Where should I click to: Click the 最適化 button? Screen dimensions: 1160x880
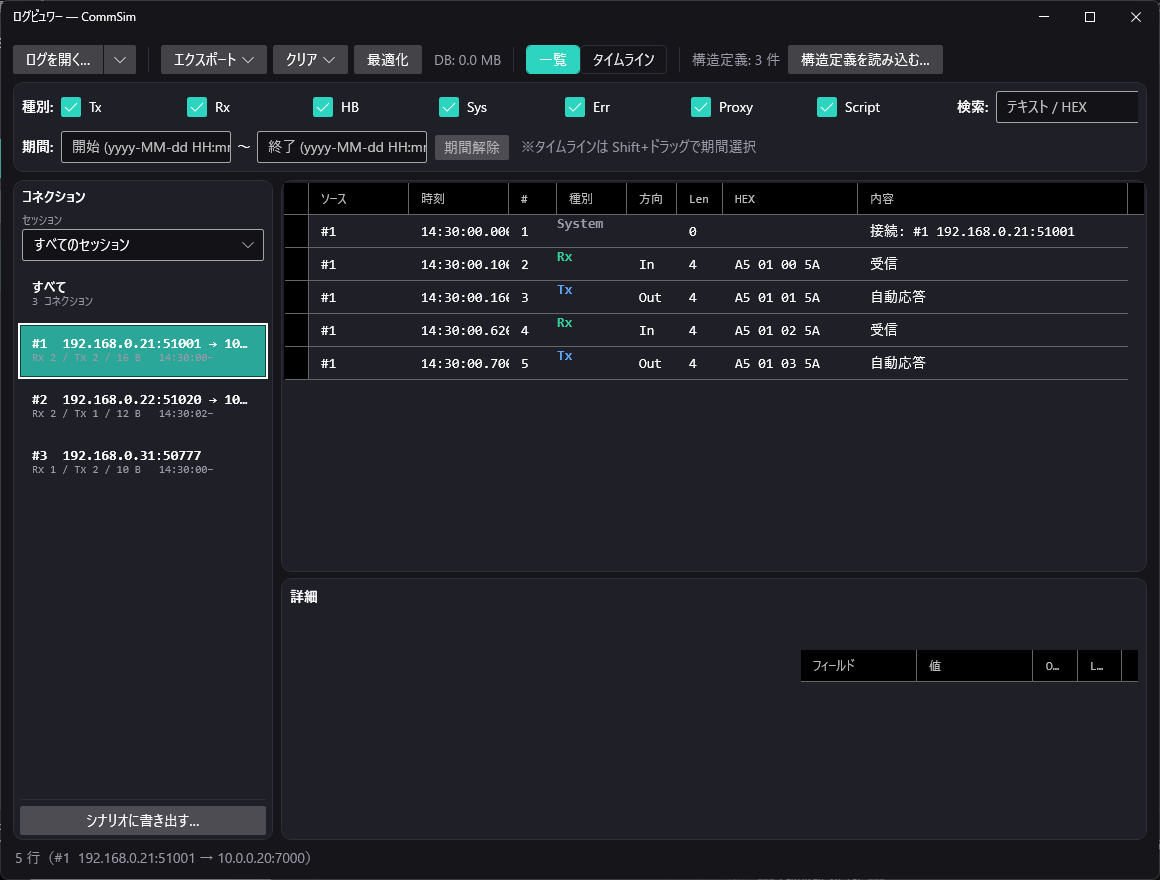388,60
